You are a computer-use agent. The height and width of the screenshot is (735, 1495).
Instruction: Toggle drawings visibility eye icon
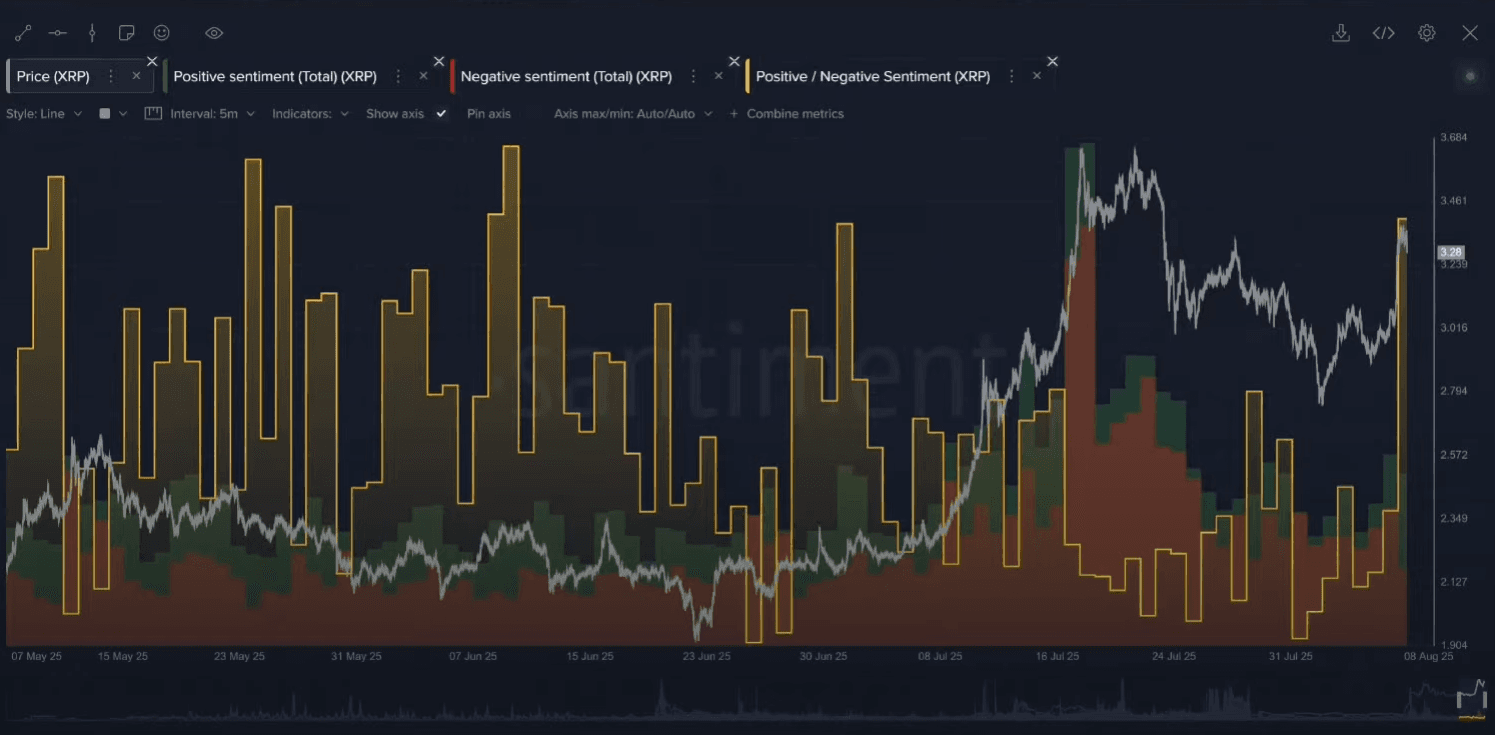(x=214, y=33)
